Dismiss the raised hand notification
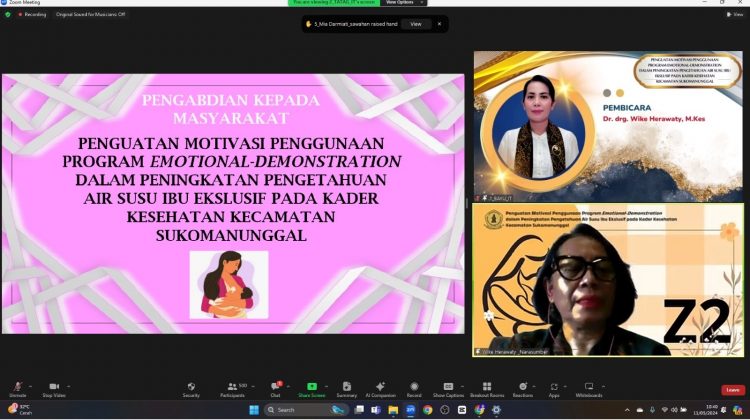This screenshot has width=750, height=420. pos(439,24)
